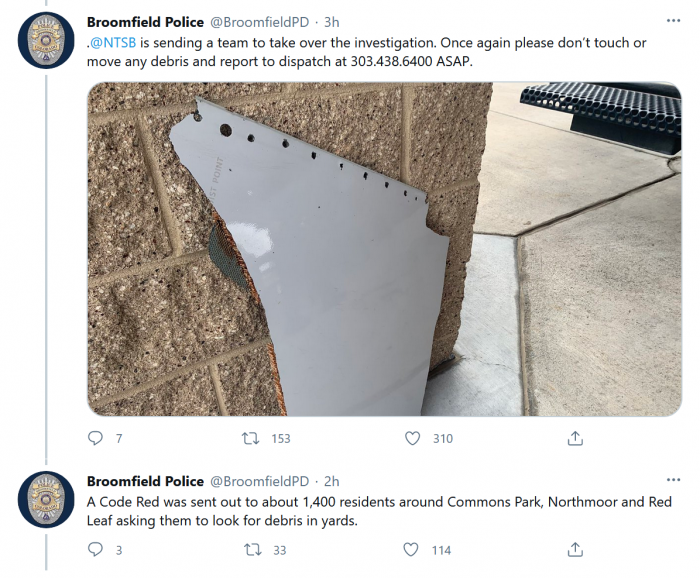
Task: Share the Code Red tweet
Action: tap(575, 549)
